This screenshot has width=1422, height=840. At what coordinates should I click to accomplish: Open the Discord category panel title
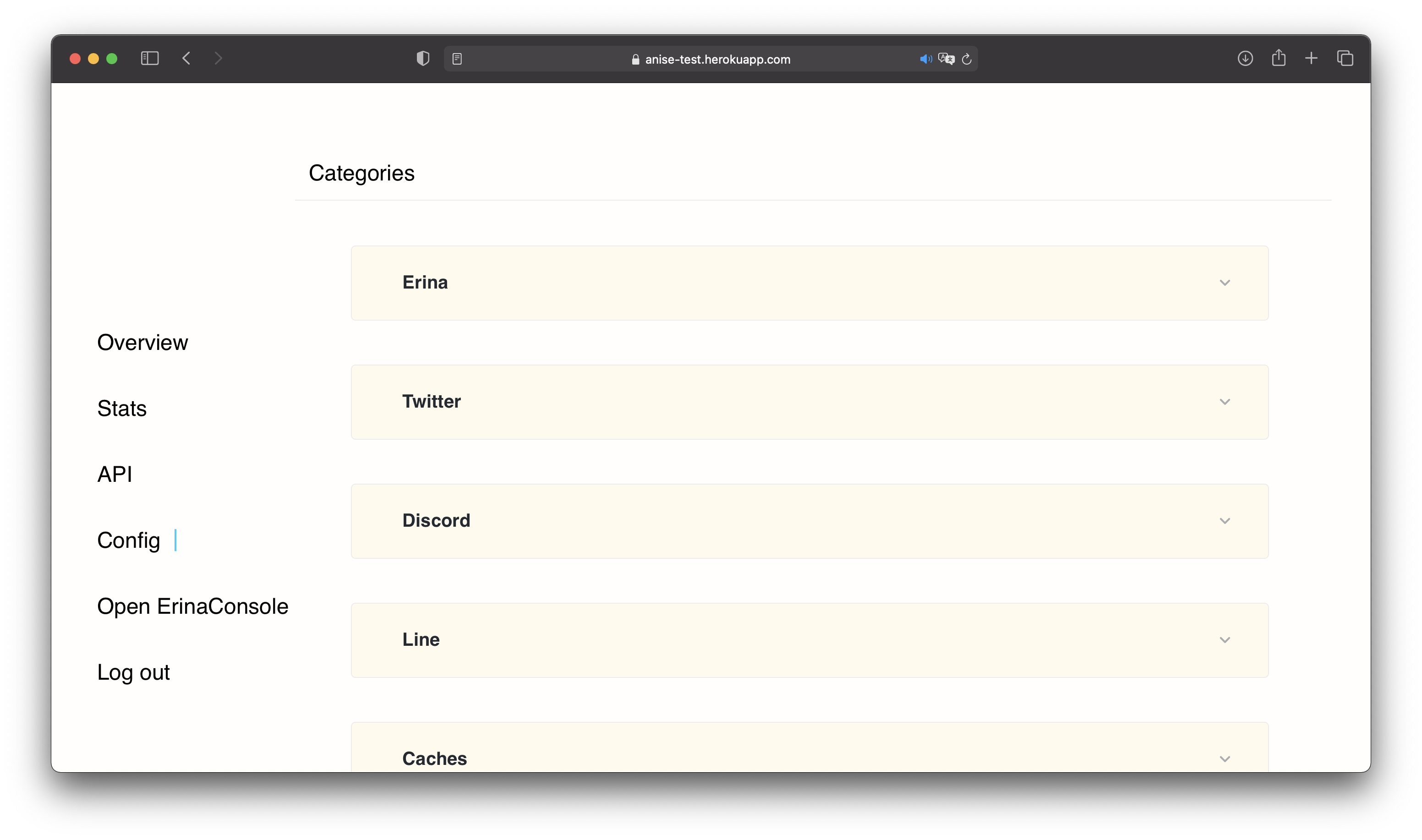[x=436, y=520]
